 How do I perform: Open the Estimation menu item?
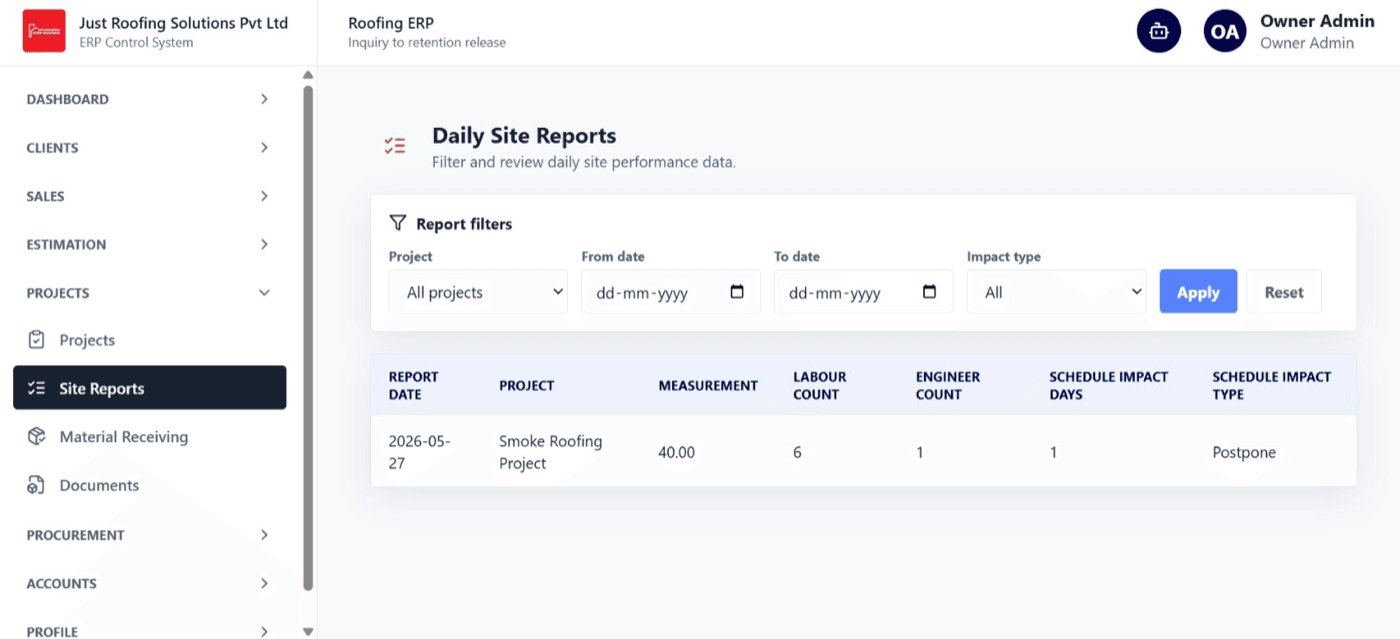point(149,244)
